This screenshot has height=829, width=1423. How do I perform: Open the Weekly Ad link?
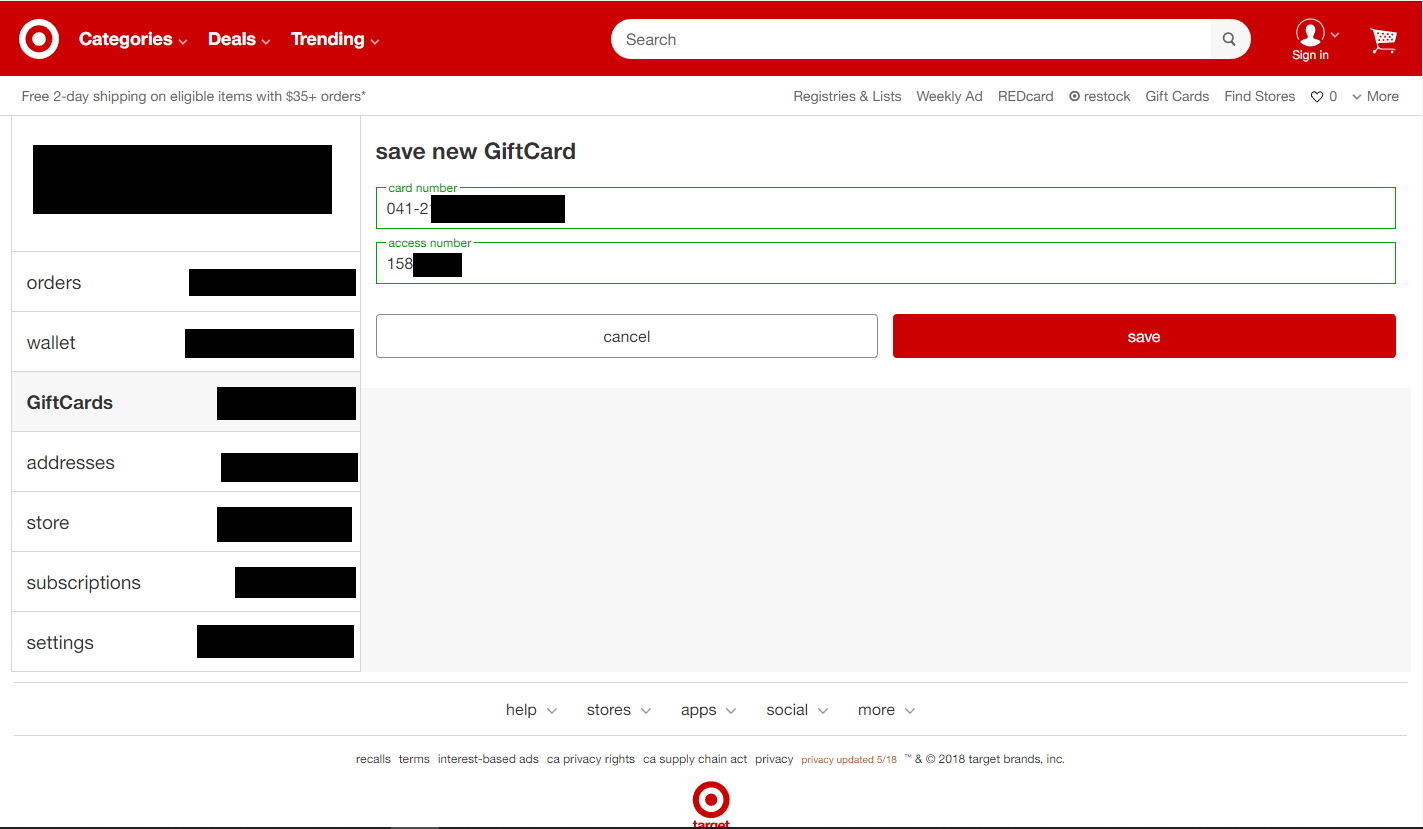point(949,97)
